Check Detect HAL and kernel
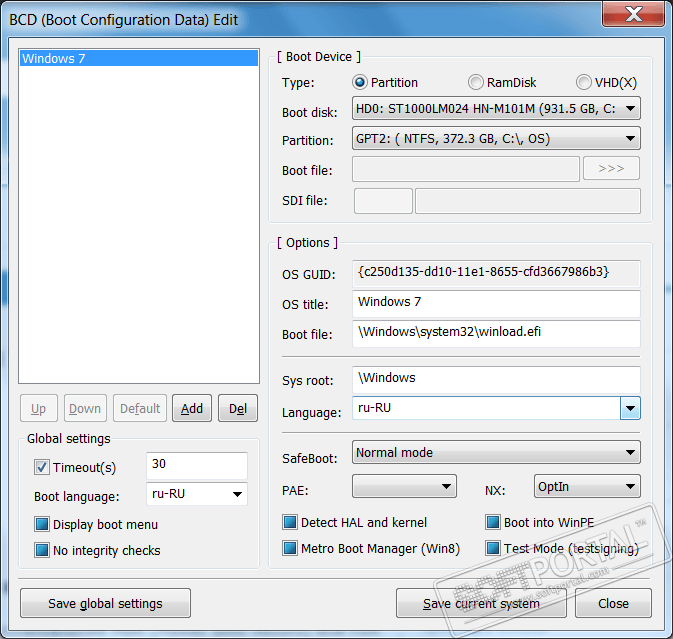This screenshot has height=639, width=673. click(x=290, y=522)
